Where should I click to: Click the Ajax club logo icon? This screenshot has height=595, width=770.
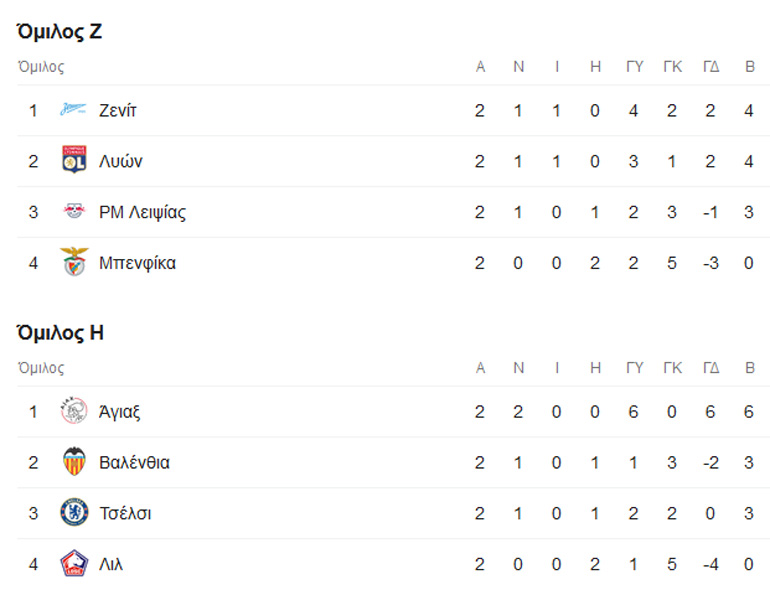click(x=74, y=412)
